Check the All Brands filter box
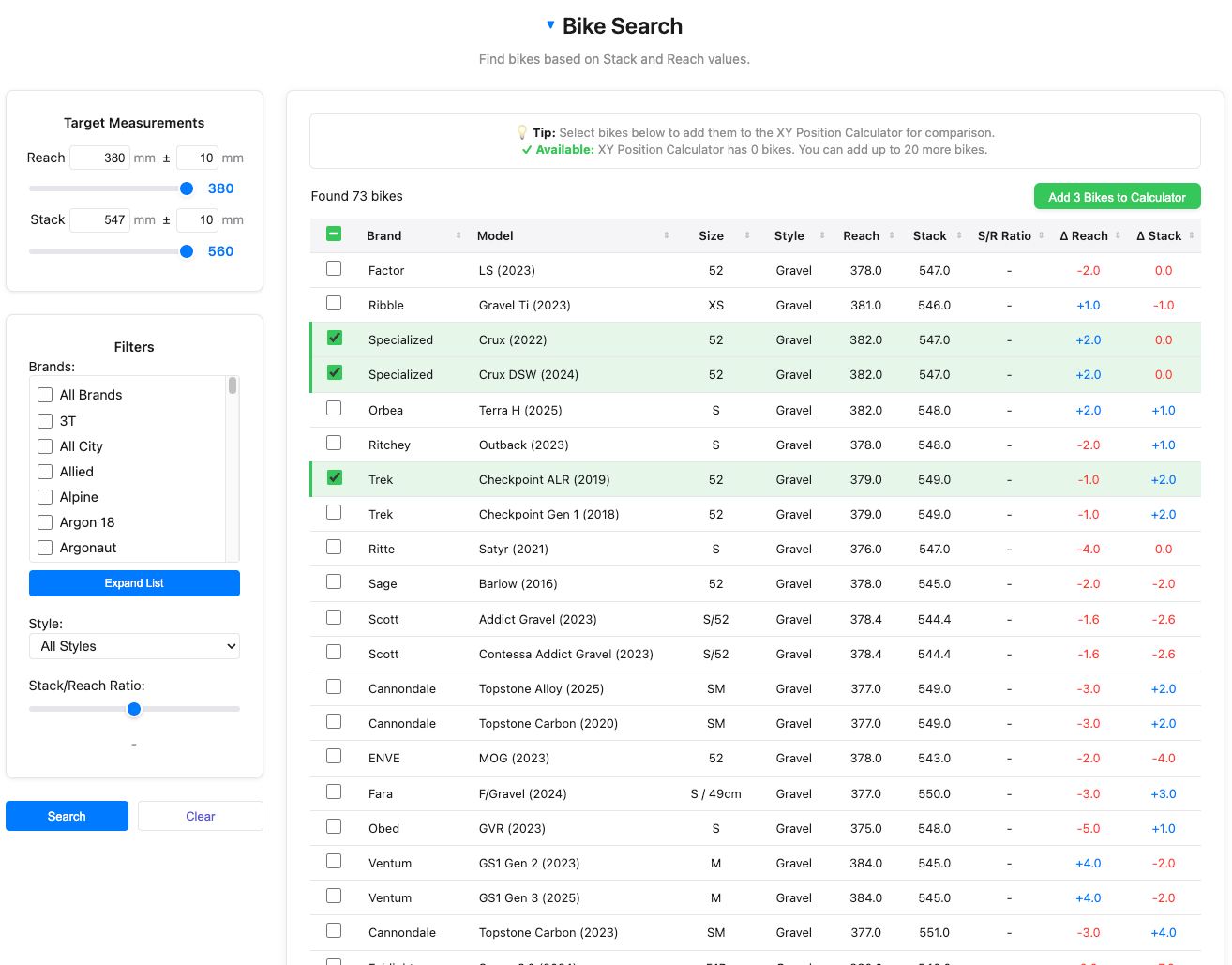Image resolution: width=1232 pixels, height=965 pixels. click(x=45, y=395)
